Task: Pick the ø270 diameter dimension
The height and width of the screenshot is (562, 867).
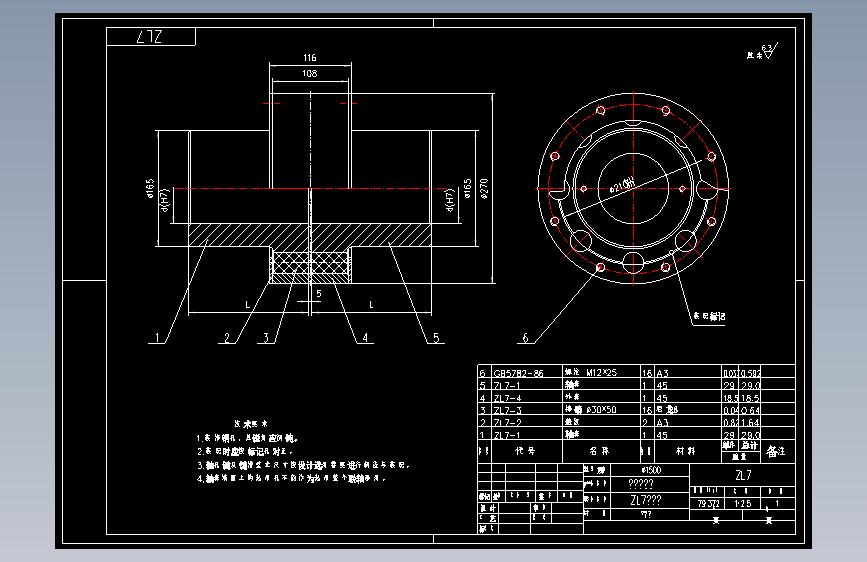Action: pyautogui.click(x=484, y=188)
